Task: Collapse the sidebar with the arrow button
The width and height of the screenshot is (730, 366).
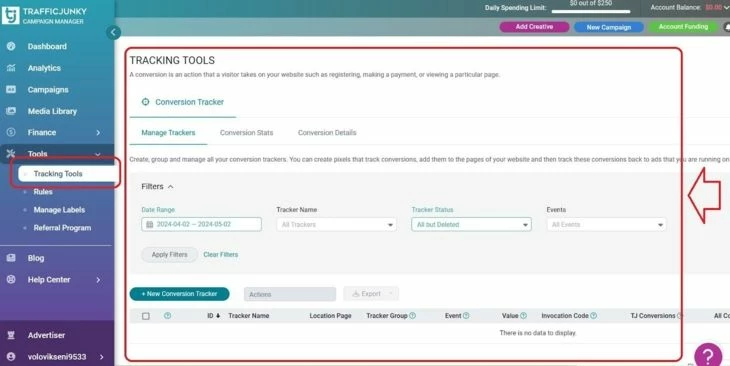Action: point(113,32)
